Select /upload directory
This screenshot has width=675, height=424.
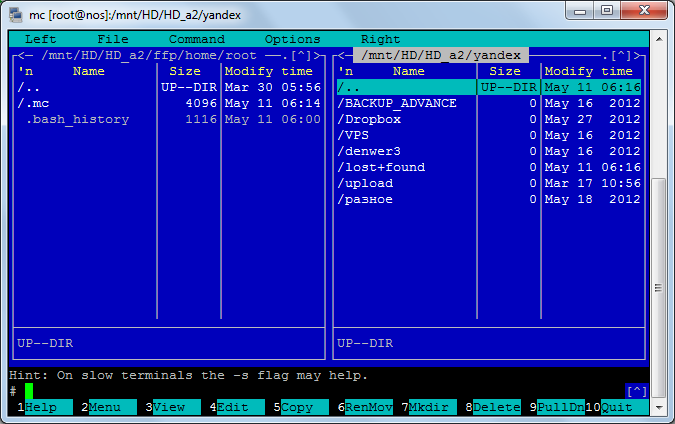407,183
